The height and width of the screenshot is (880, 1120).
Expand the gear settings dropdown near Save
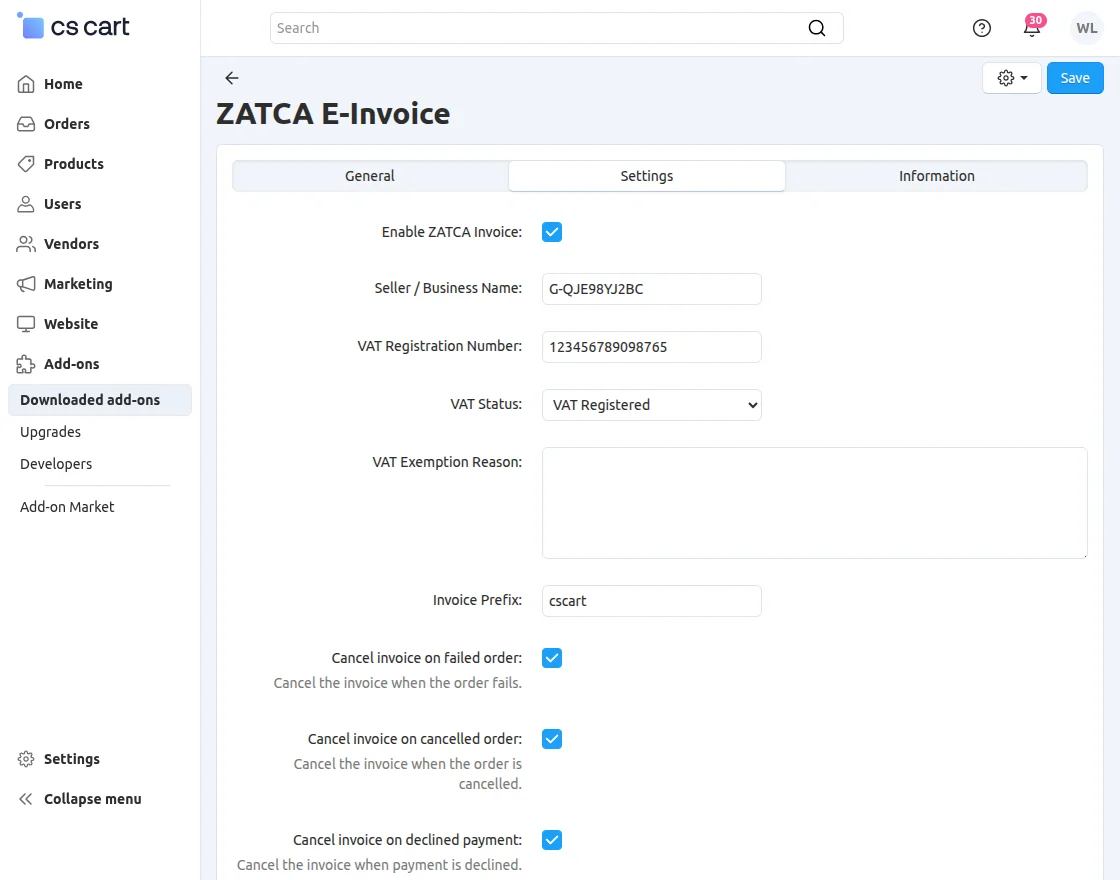(x=1011, y=77)
